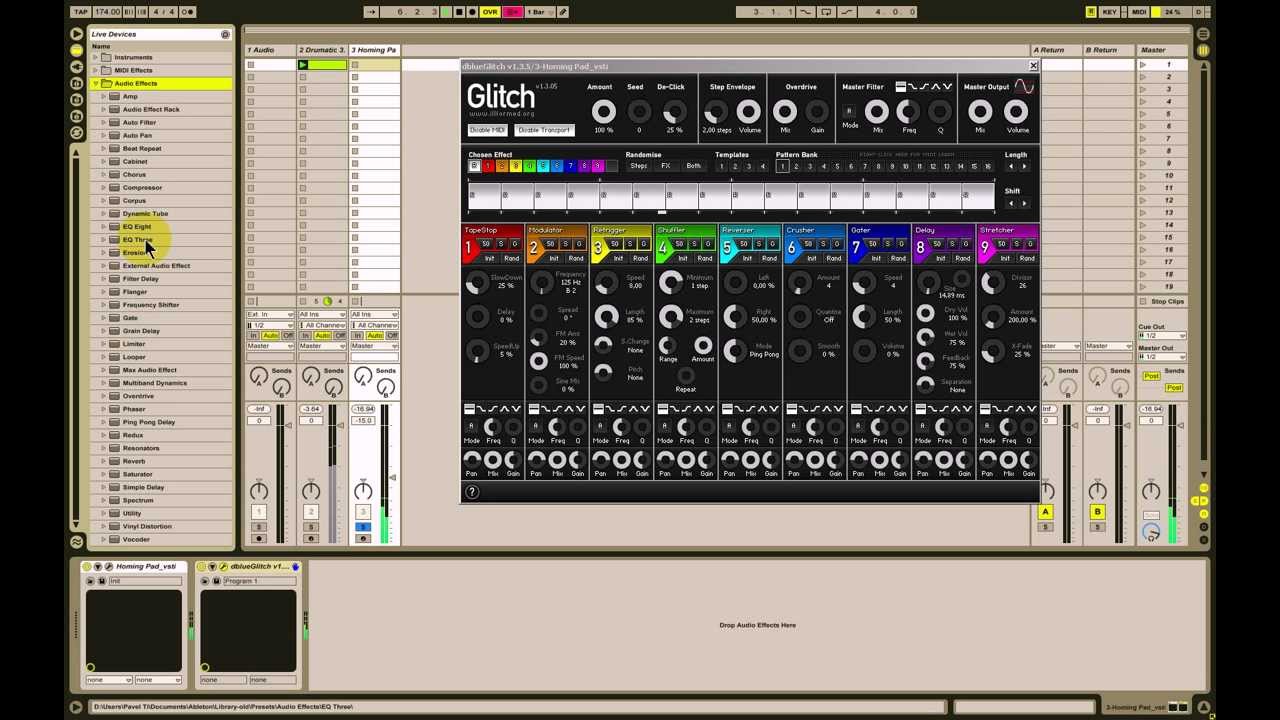This screenshot has height=720, width=1280.
Task: Click the TAP tempo button
Action: click(81, 12)
